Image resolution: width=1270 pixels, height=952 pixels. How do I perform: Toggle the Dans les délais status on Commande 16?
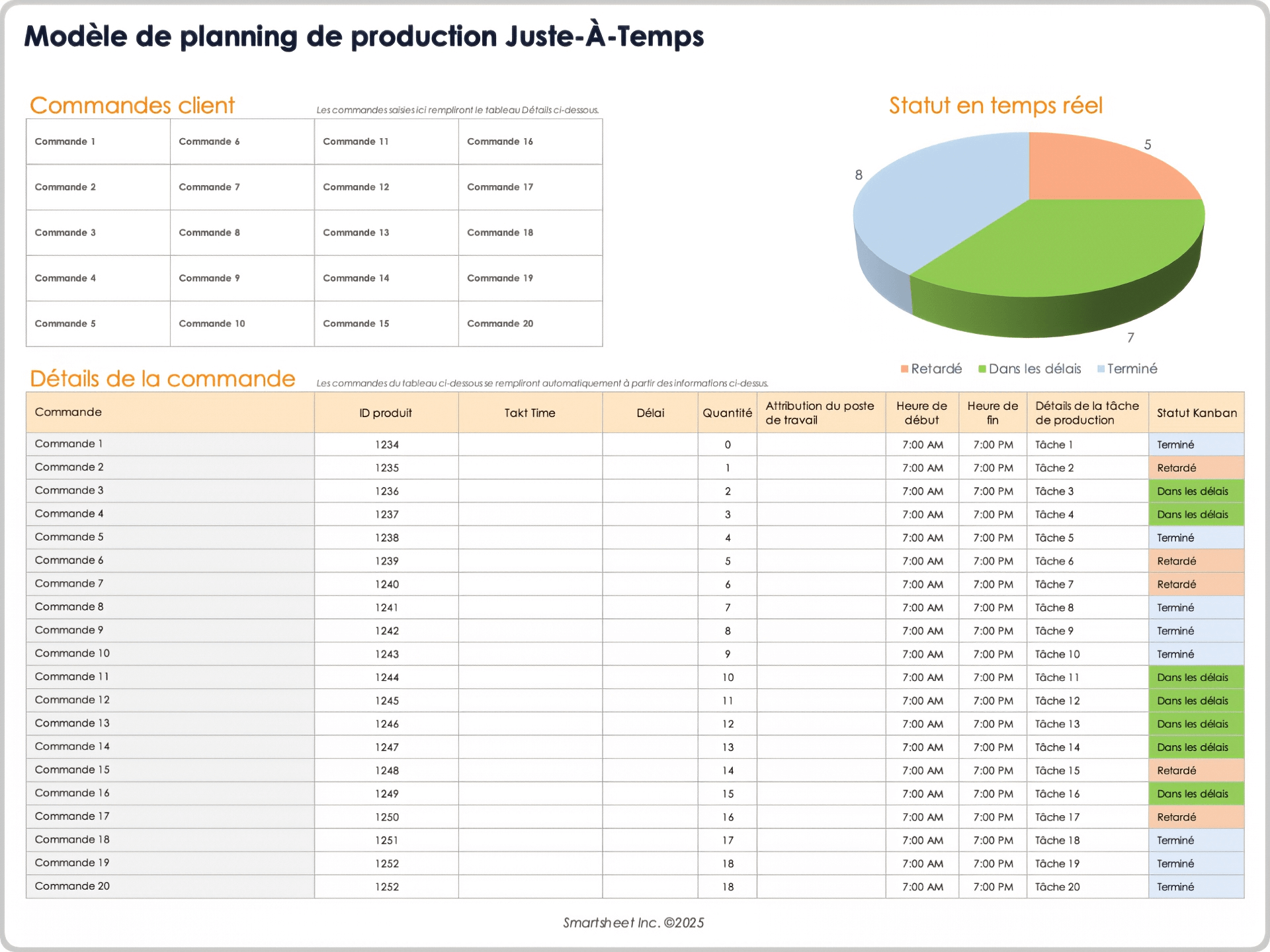coord(1196,793)
